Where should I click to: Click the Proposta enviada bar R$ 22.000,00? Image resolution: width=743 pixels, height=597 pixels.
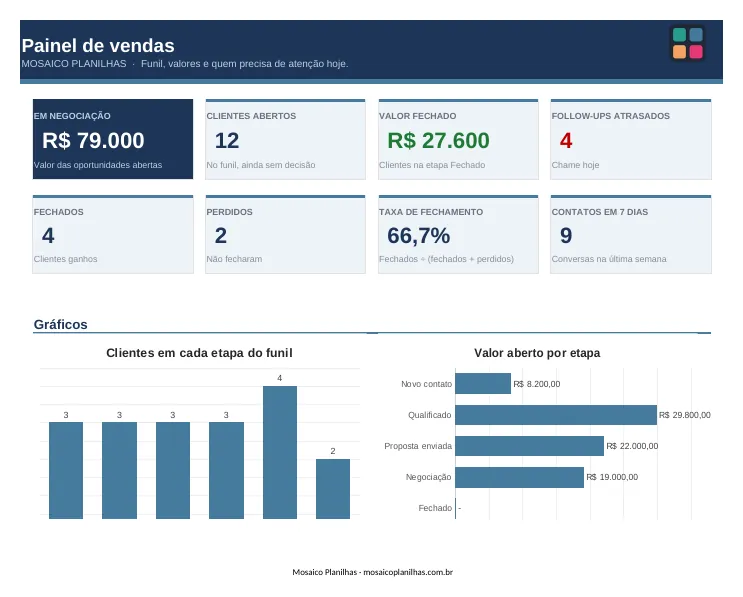pos(529,446)
